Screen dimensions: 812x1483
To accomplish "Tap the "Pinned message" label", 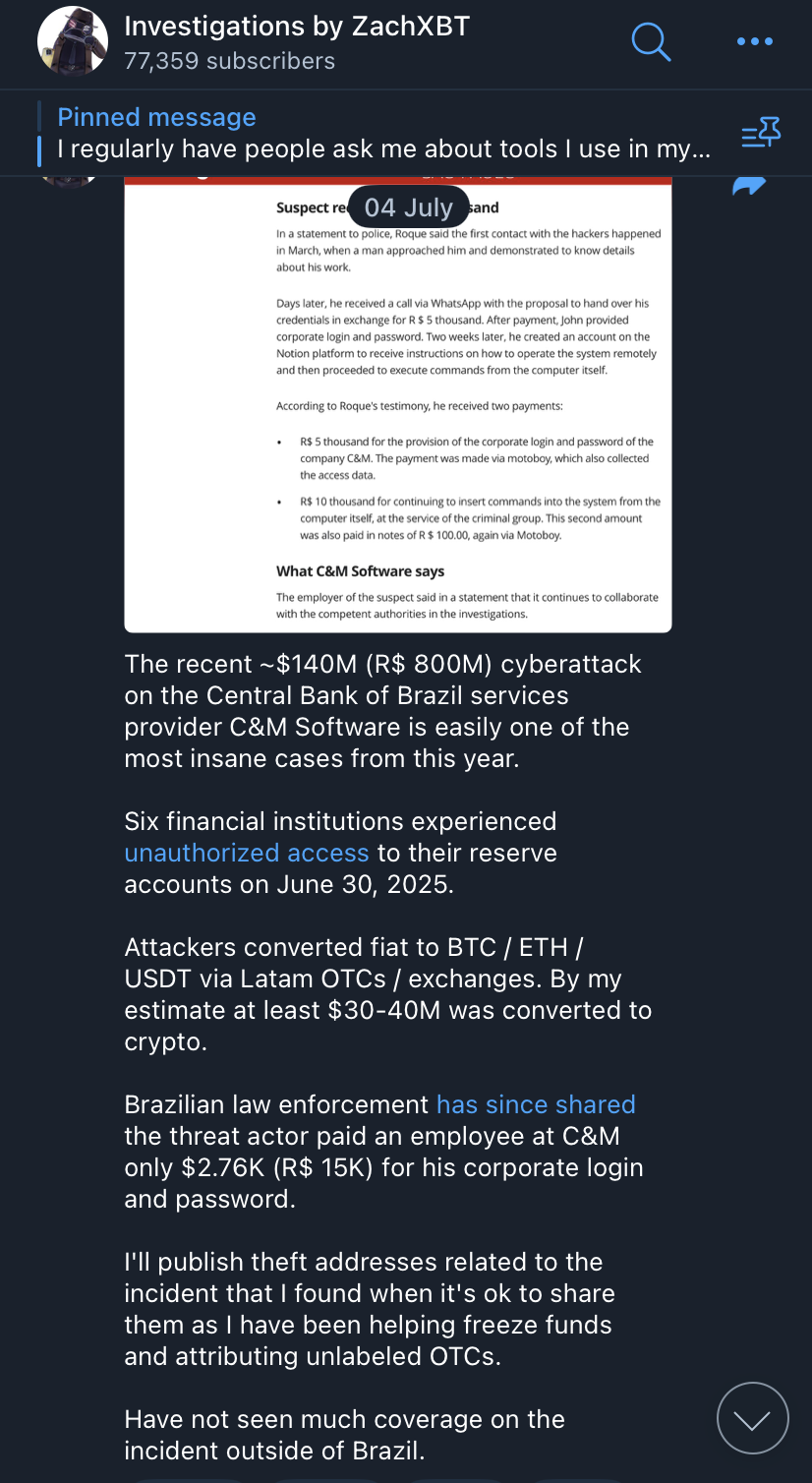I will click(156, 117).
